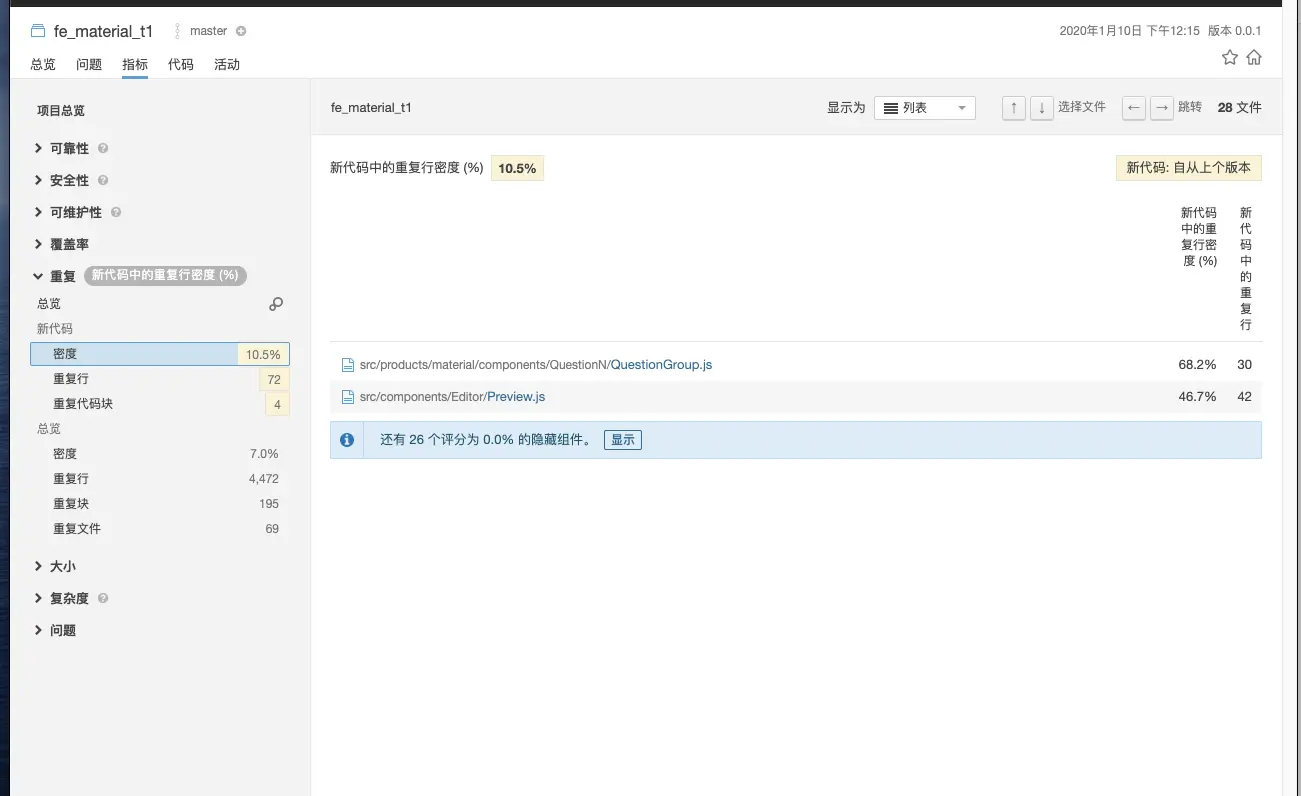
Task: Select previous file with up arrow button
Action: pyautogui.click(x=1014, y=108)
